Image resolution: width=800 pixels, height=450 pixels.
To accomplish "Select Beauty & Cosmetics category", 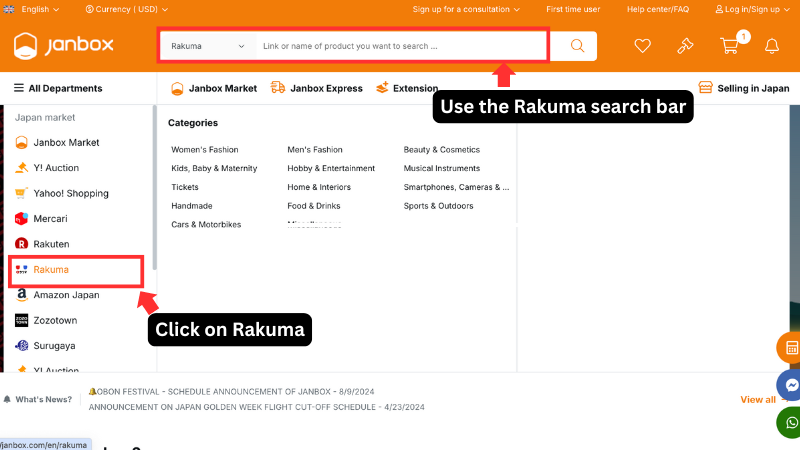I will (442, 149).
